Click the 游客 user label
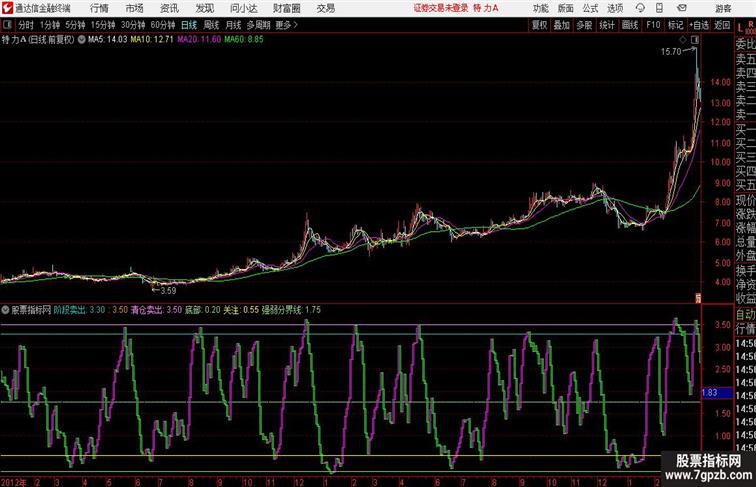The height and width of the screenshot is (487, 756). pos(723,8)
